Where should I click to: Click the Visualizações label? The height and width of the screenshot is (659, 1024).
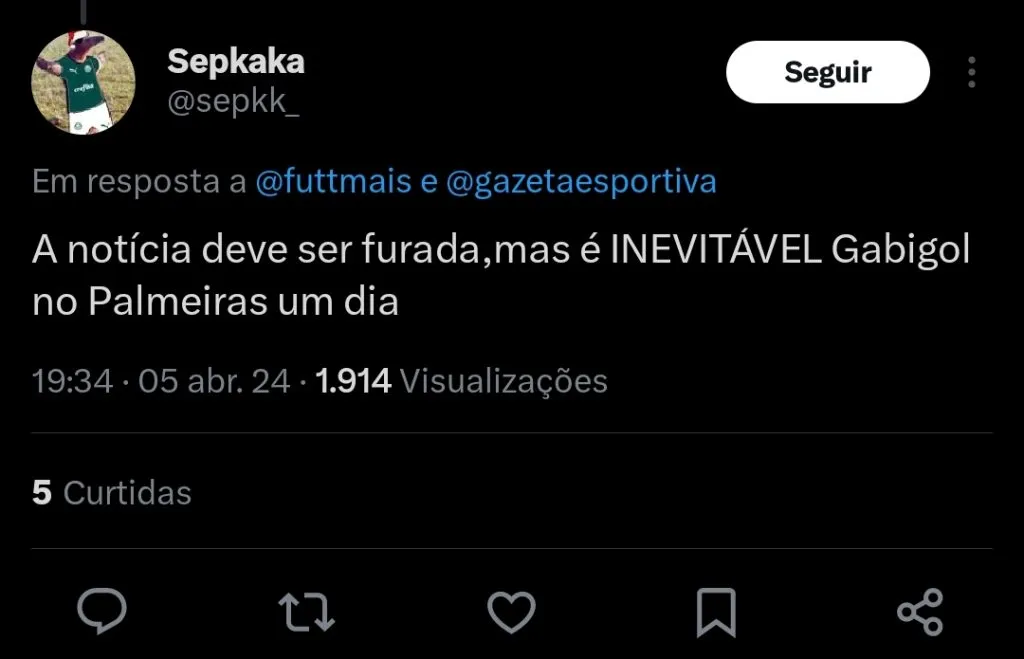[504, 380]
